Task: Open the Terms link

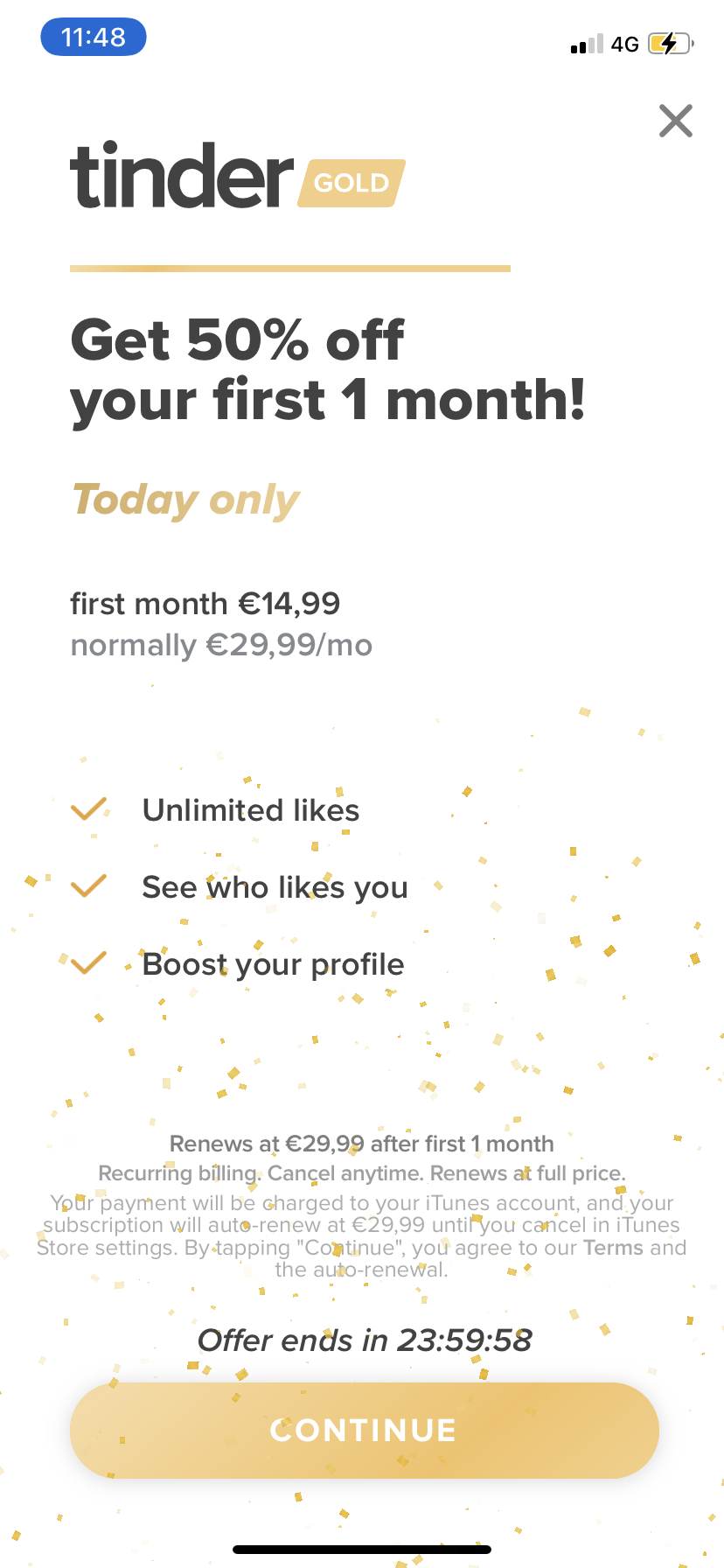Action: tap(613, 1247)
